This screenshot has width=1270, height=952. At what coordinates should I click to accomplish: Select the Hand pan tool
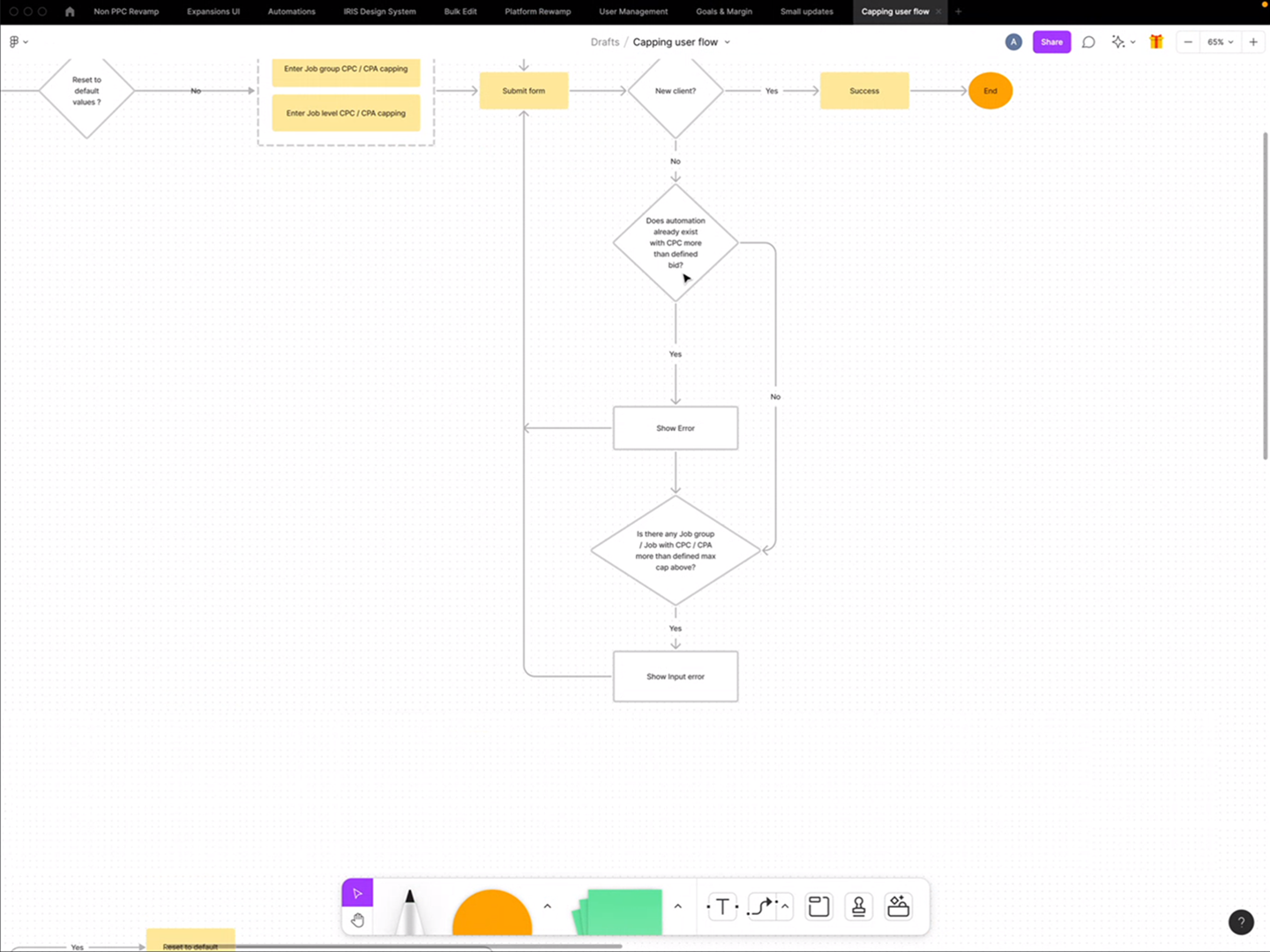(x=357, y=920)
